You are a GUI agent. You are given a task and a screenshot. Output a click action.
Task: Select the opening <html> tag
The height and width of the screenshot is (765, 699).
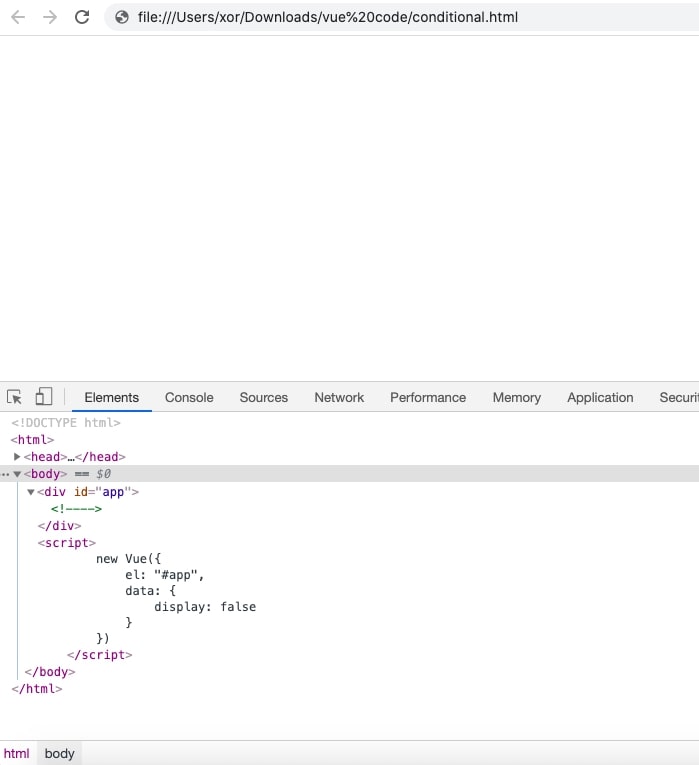32,440
